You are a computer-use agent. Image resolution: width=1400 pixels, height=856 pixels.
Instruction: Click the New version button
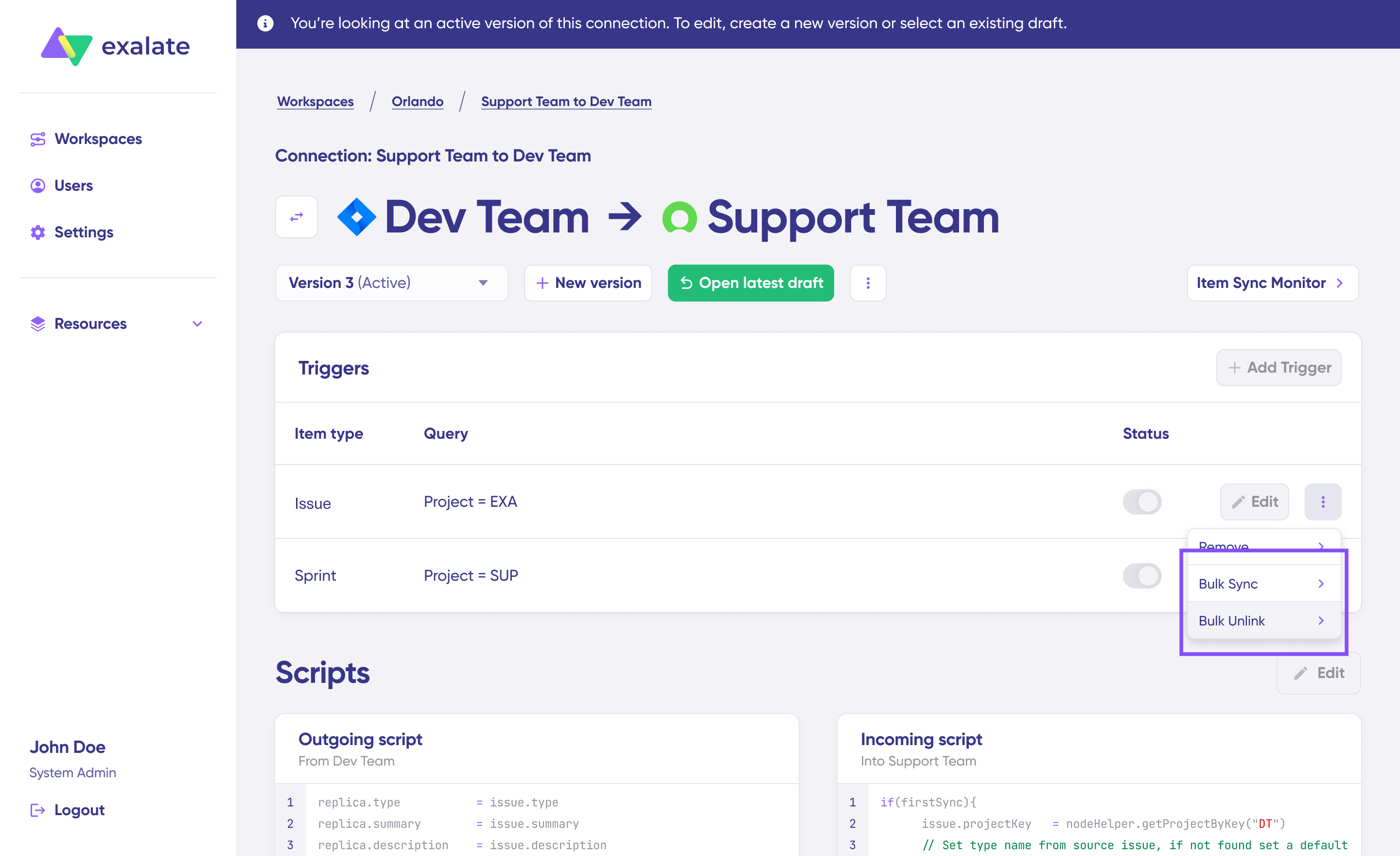588,283
